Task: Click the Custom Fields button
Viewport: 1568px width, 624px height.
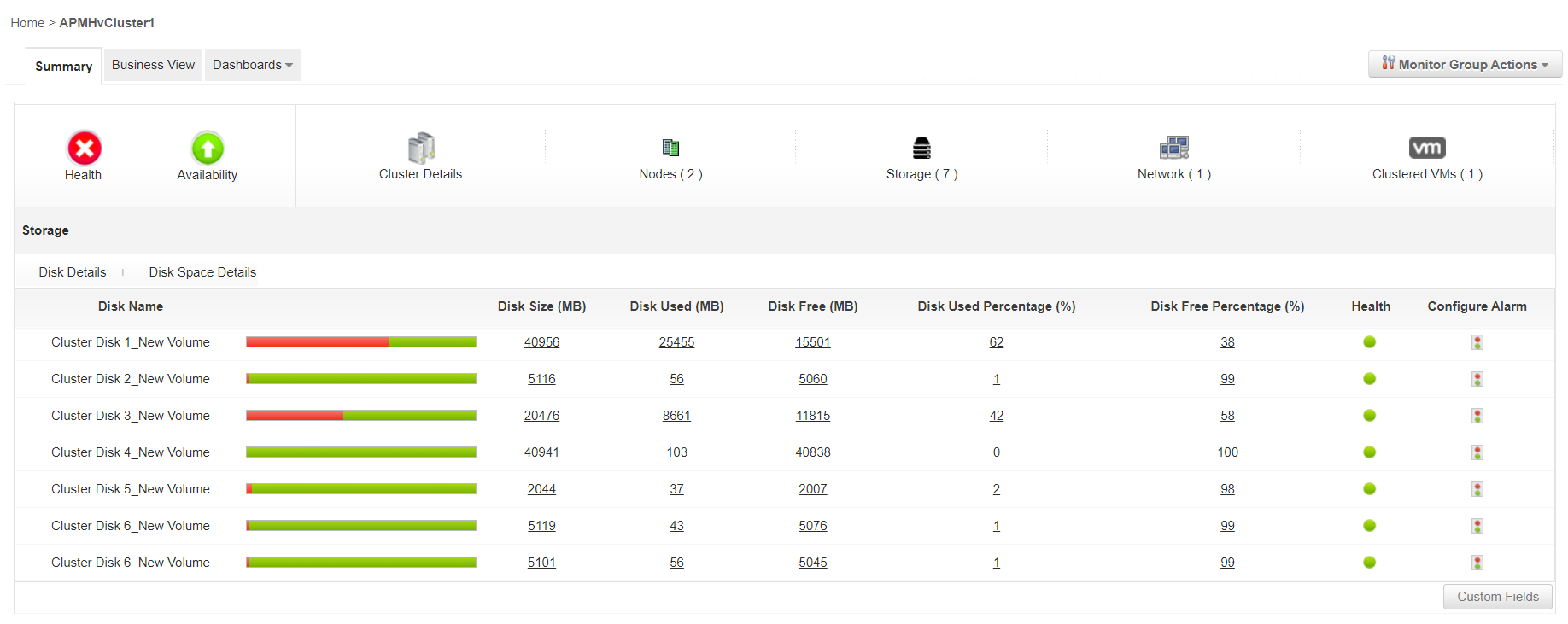Action: (1498, 597)
